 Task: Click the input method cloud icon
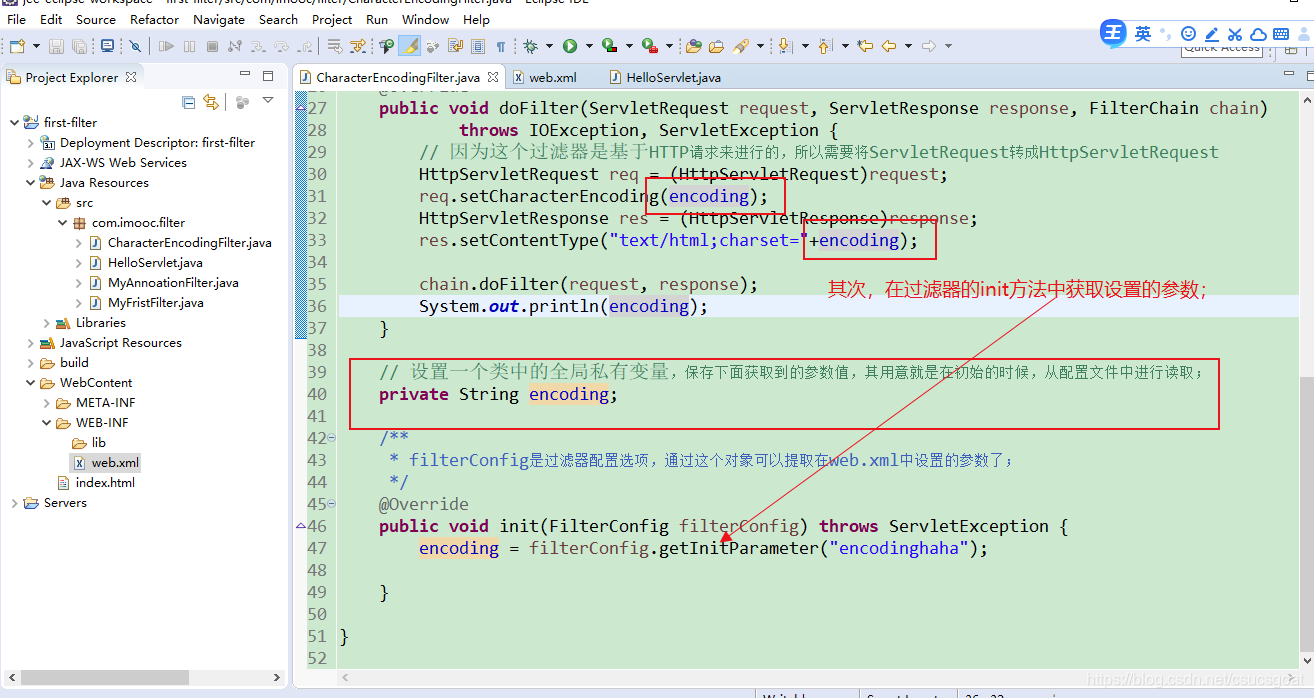coord(1258,34)
